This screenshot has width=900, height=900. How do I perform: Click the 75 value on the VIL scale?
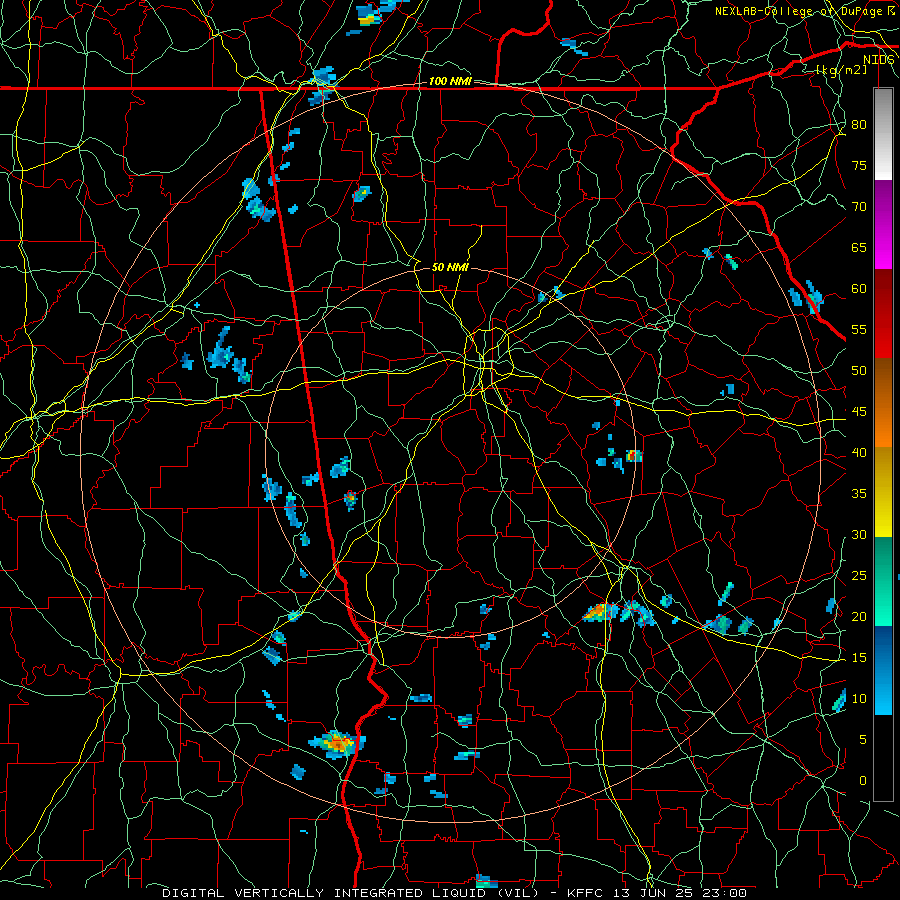859,165
